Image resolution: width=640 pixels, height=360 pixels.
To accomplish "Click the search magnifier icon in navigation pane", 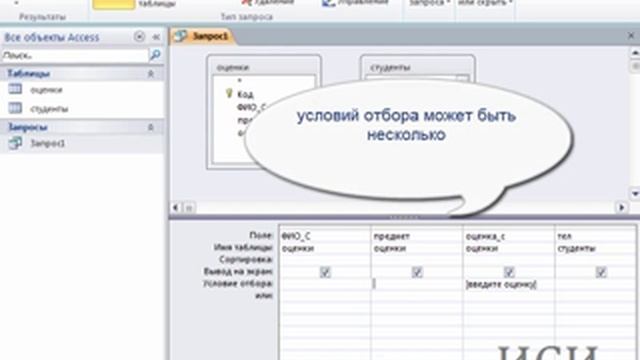I will pyautogui.click(x=155, y=55).
